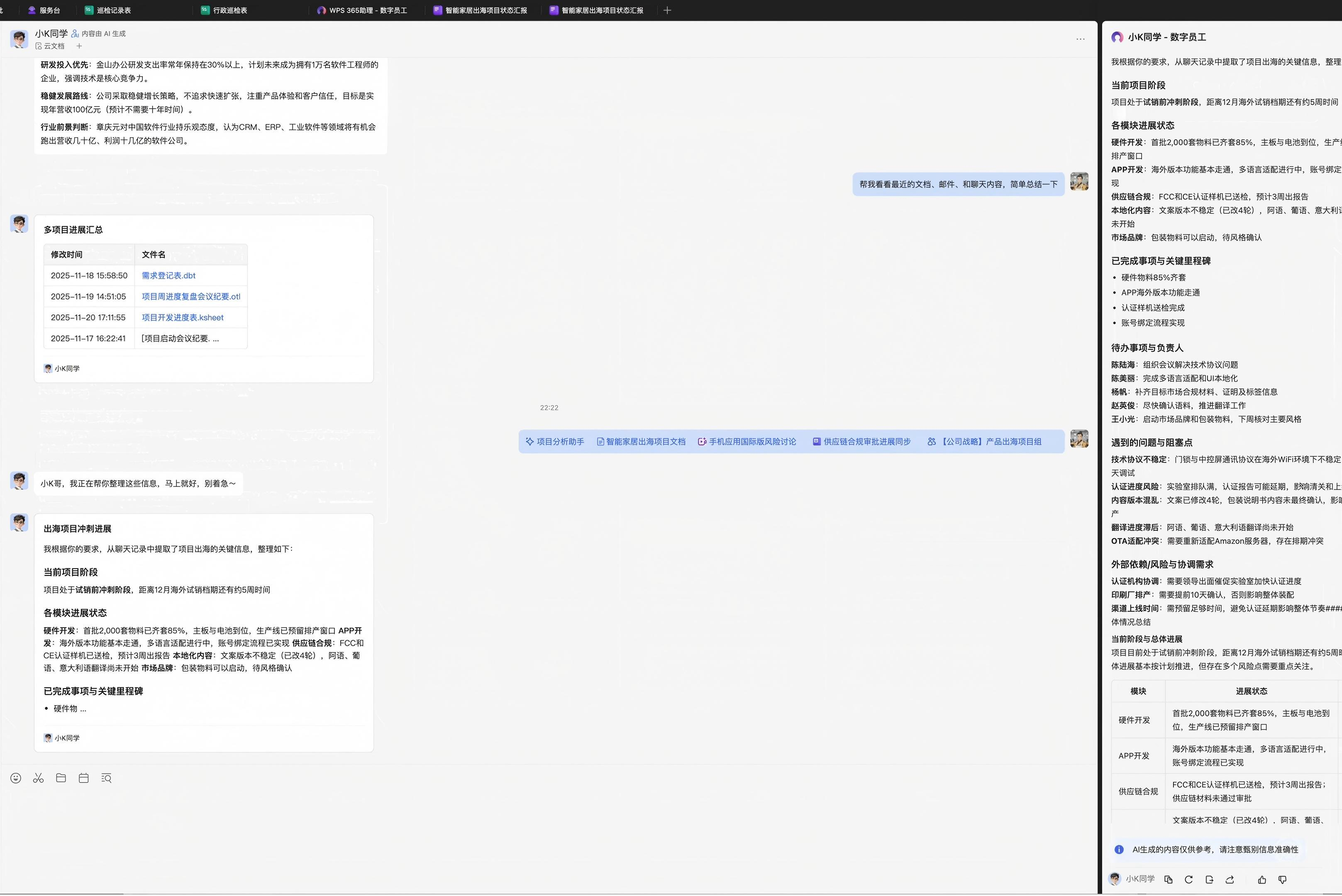Switch to the 行政巡检表 tab
1342x896 pixels.
[230, 10]
